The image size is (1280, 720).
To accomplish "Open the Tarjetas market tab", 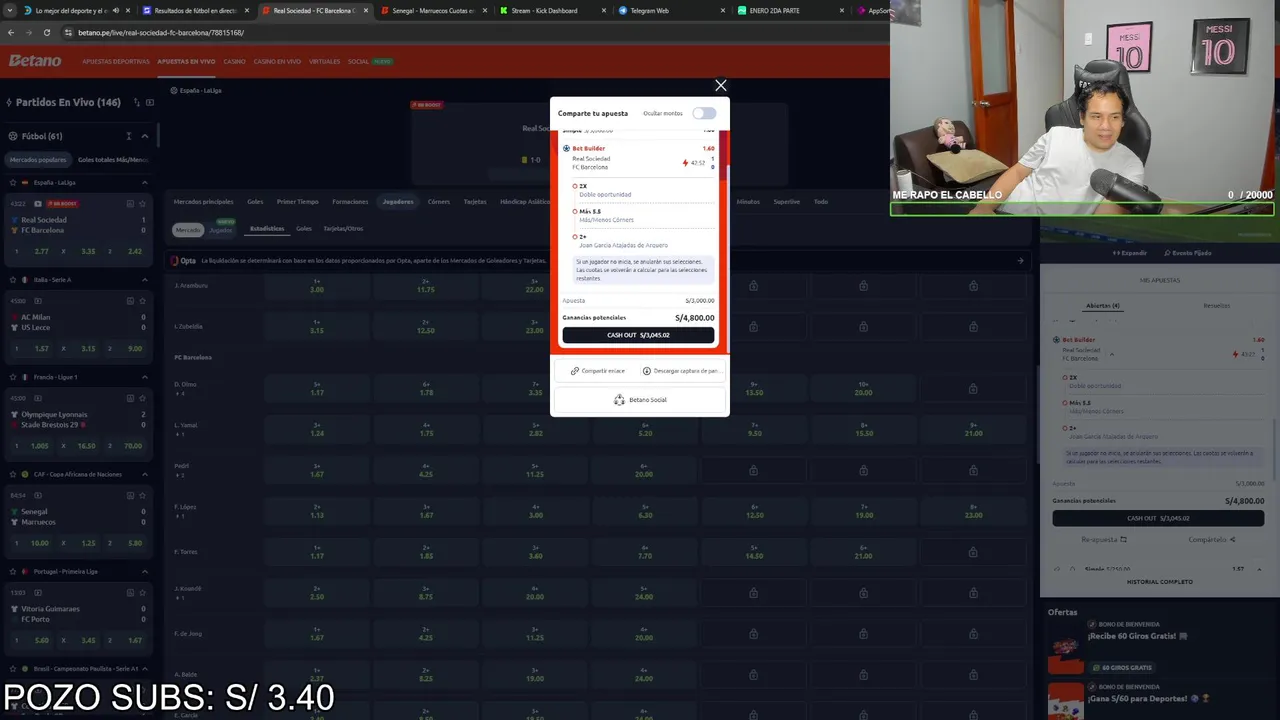I will click(475, 201).
